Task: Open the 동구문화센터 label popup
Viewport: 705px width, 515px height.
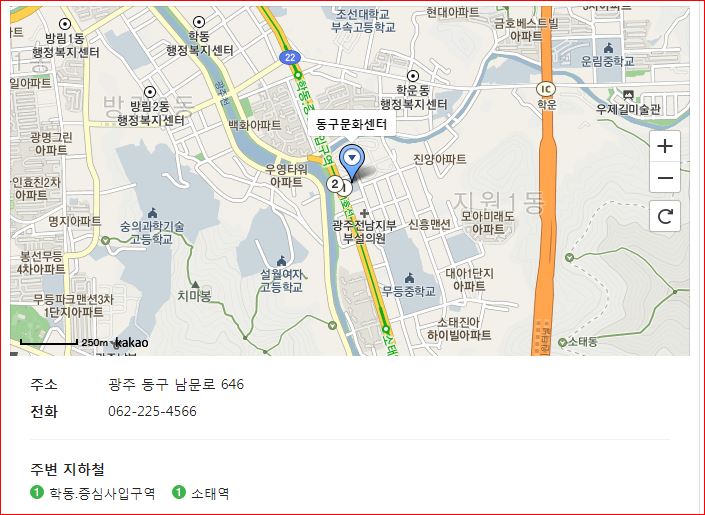Action: [x=351, y=124]
